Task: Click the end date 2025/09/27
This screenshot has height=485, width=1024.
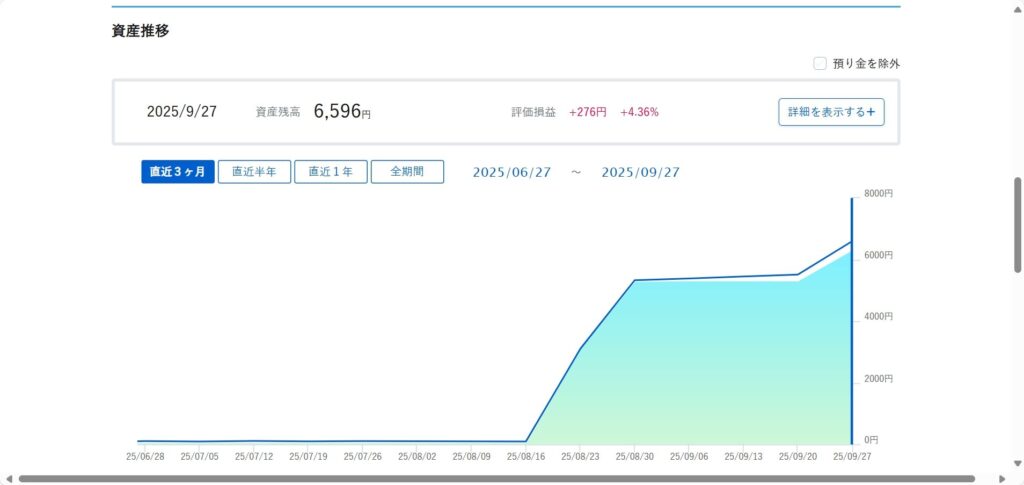Action: [x=640, y=172]
